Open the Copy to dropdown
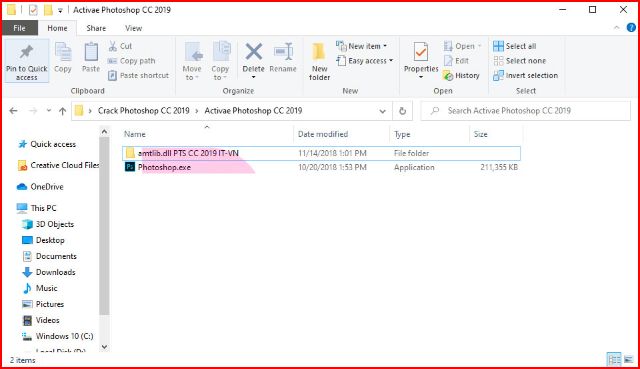 (x=220, y=61)
